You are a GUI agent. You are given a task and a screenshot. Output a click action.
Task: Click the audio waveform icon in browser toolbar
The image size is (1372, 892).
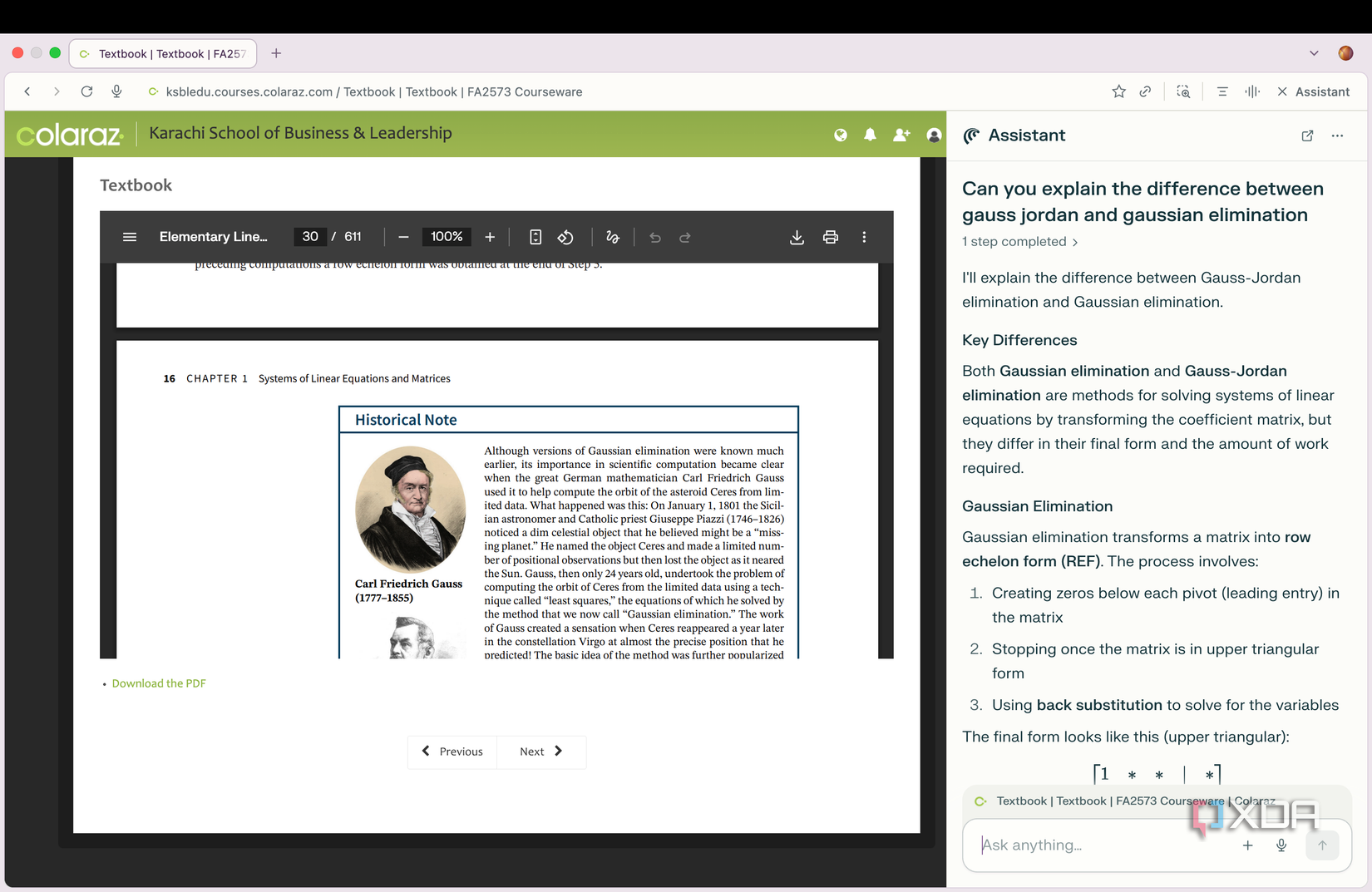[x=1252, y=91]
